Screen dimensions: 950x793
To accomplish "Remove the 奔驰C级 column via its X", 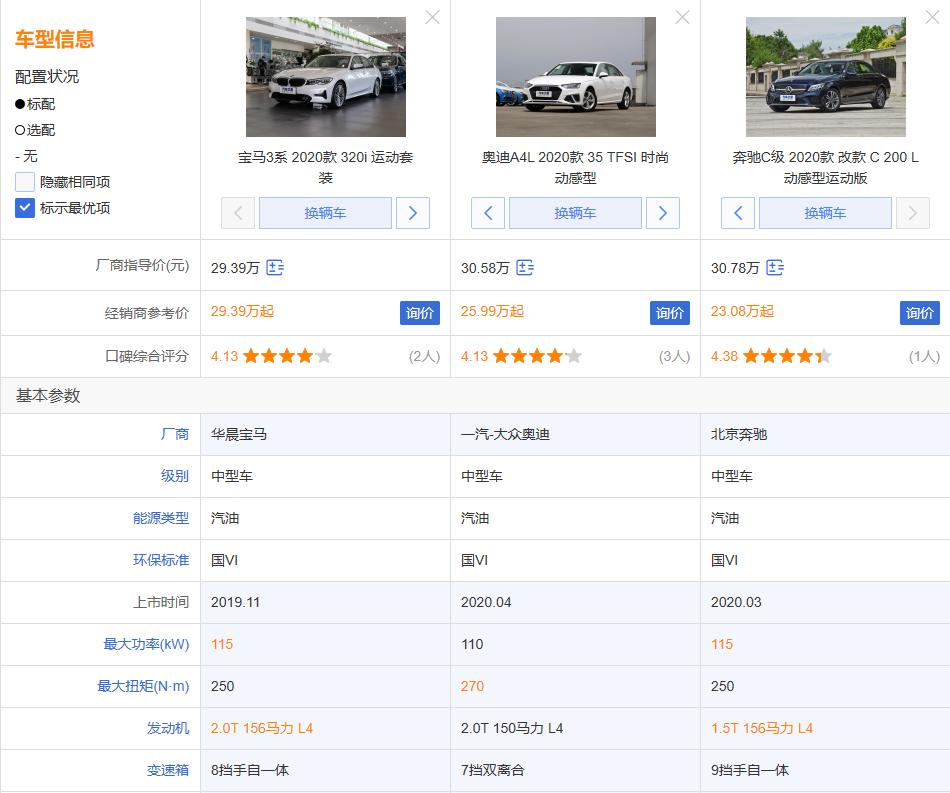I will click(x=932, y=17).
